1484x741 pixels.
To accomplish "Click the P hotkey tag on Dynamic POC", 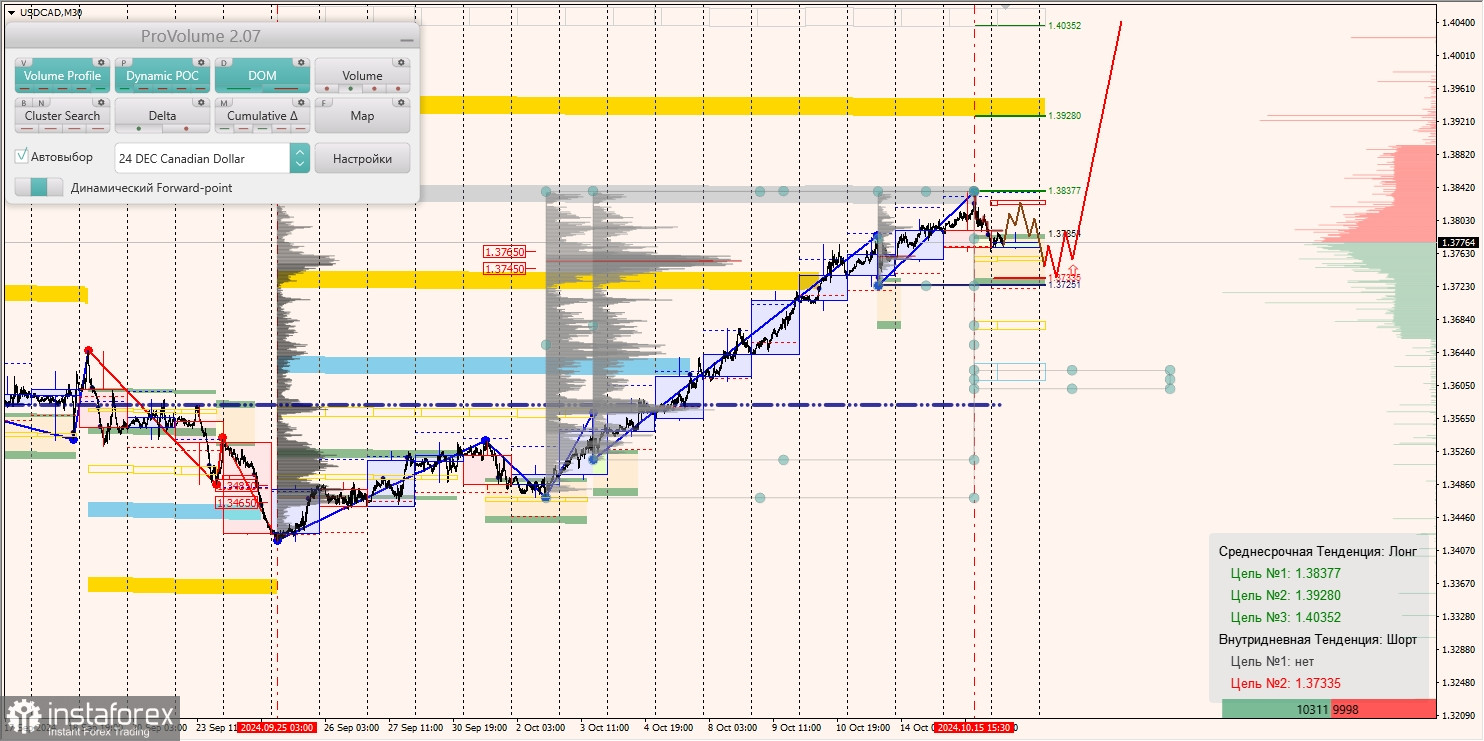I will 124,62.
